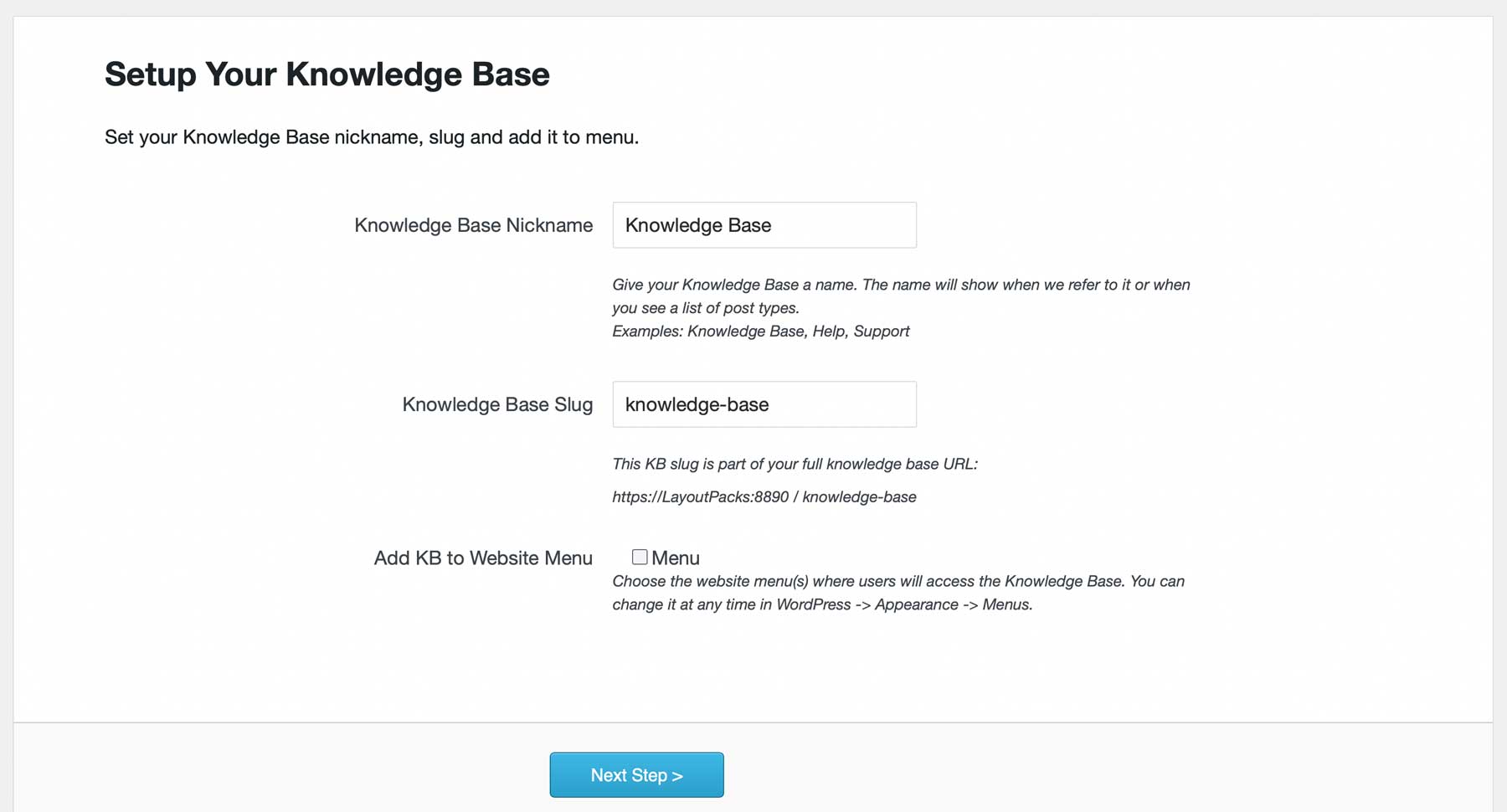Click inside the Knowledge Base Slug field
1507x812 pixels.
pos(763,403)
